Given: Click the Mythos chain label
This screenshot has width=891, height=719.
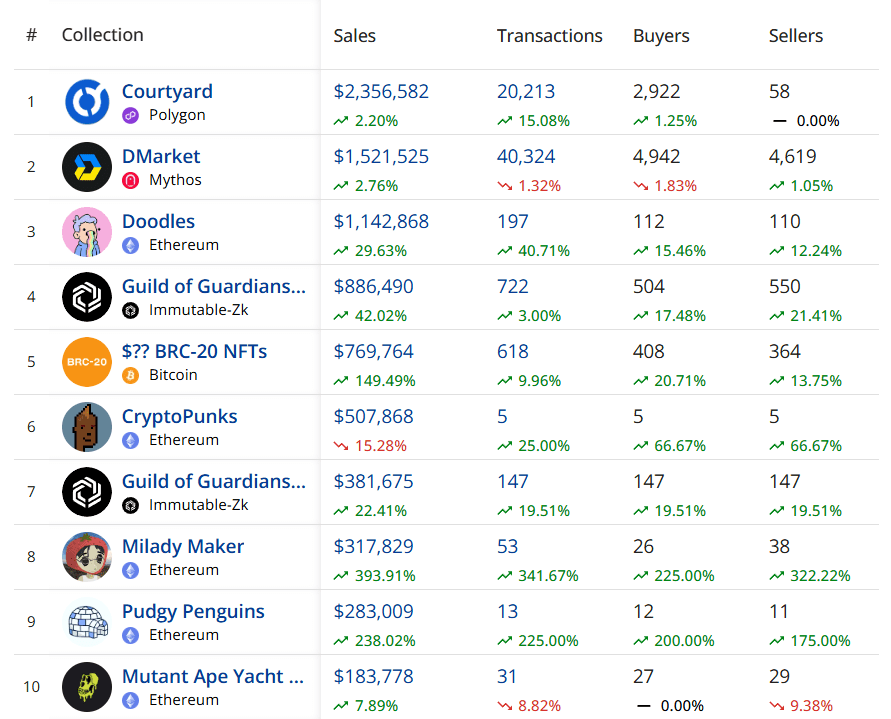Looking at the screenshot, I should tap(176, 180).
